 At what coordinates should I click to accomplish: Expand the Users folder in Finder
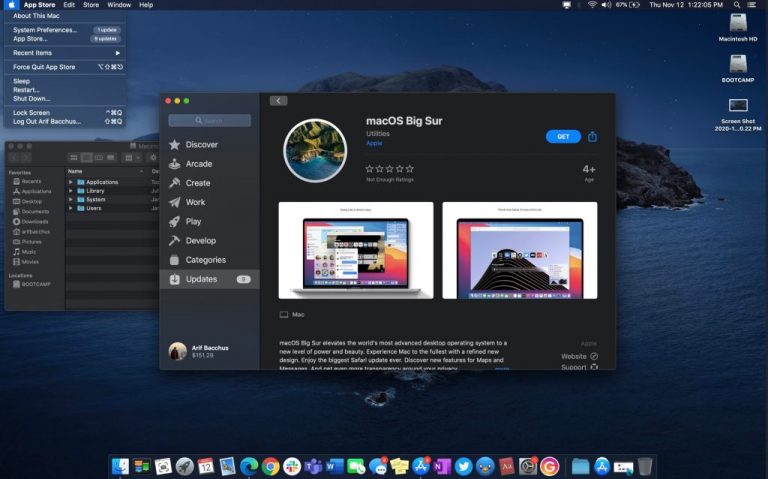(71, 208)
